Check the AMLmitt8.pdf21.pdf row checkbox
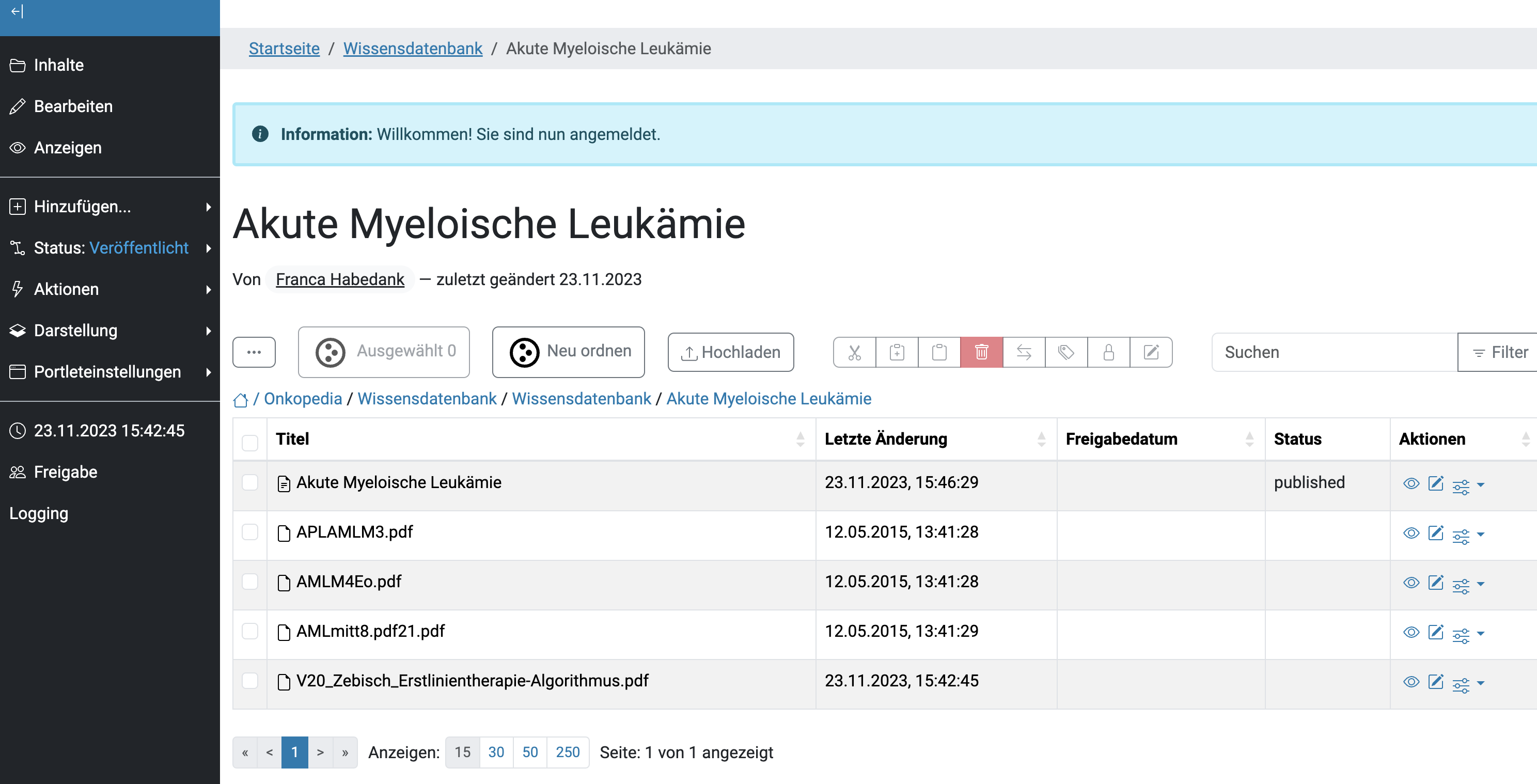 pyautogui.click(x=250, y=631)
